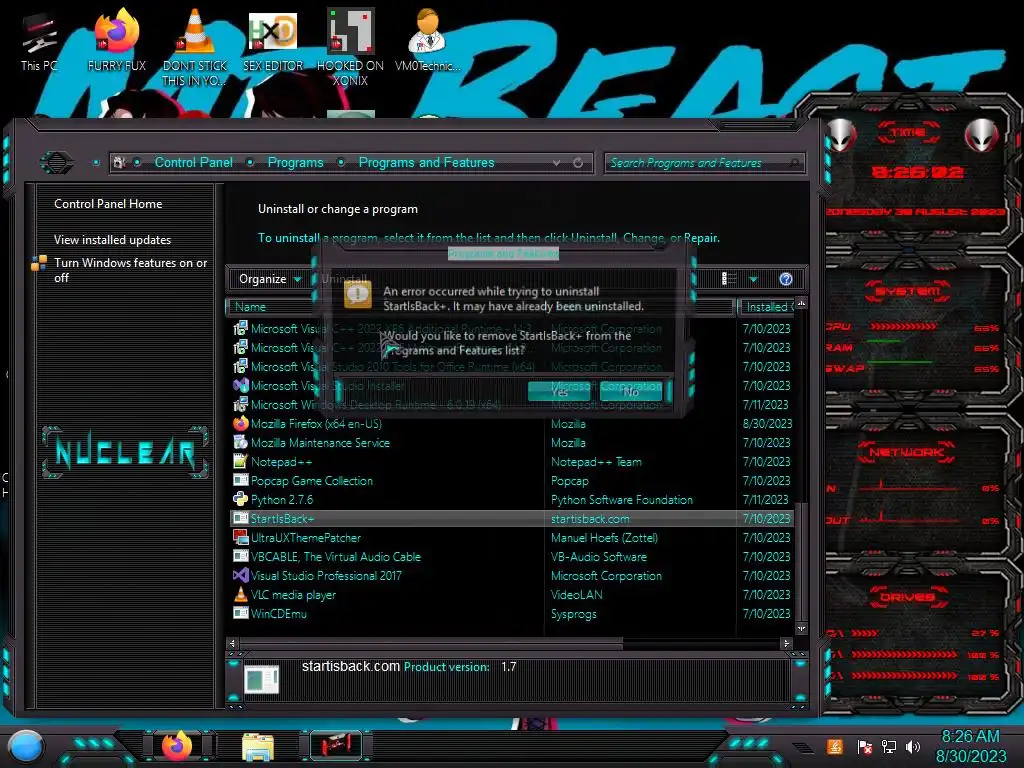This screenshot has height=768, width=1024.
Task: Click the DRIVES gadget panel header
Action: click(x=906, y=597)
